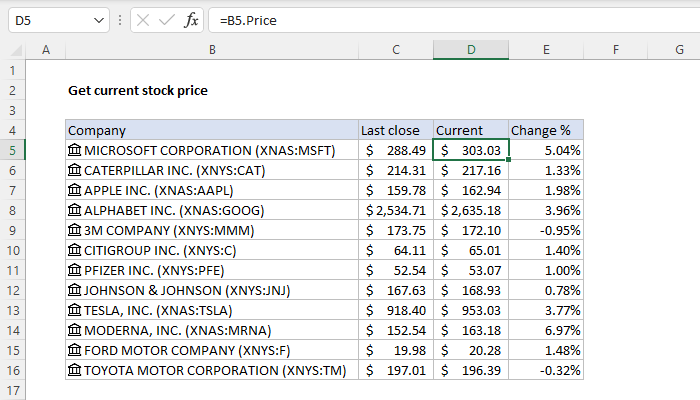Click the stock icon beside Microsoft Corporation

[74, 150]
